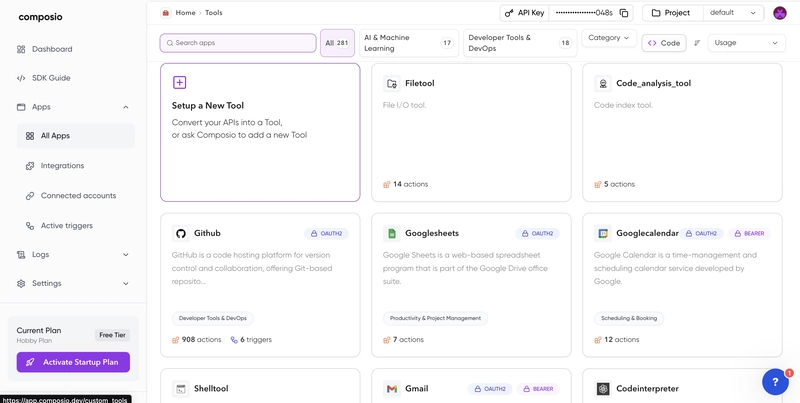Open the Code_analysis_tool card

click(682, 132)
